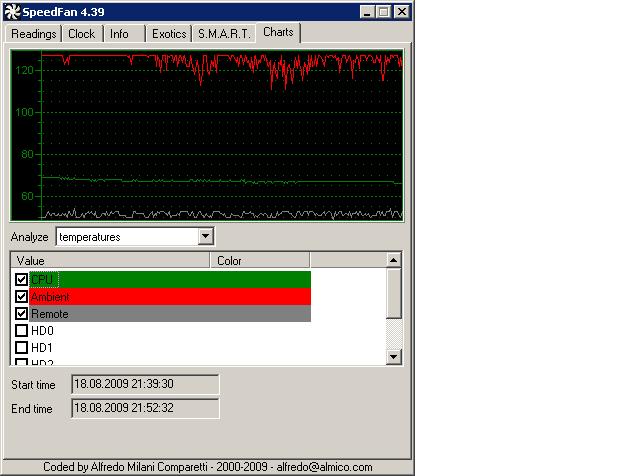The width and height of the screenshot is (634, 476).
Task: Select the Charts tab
Action: [x=278, y=32]
